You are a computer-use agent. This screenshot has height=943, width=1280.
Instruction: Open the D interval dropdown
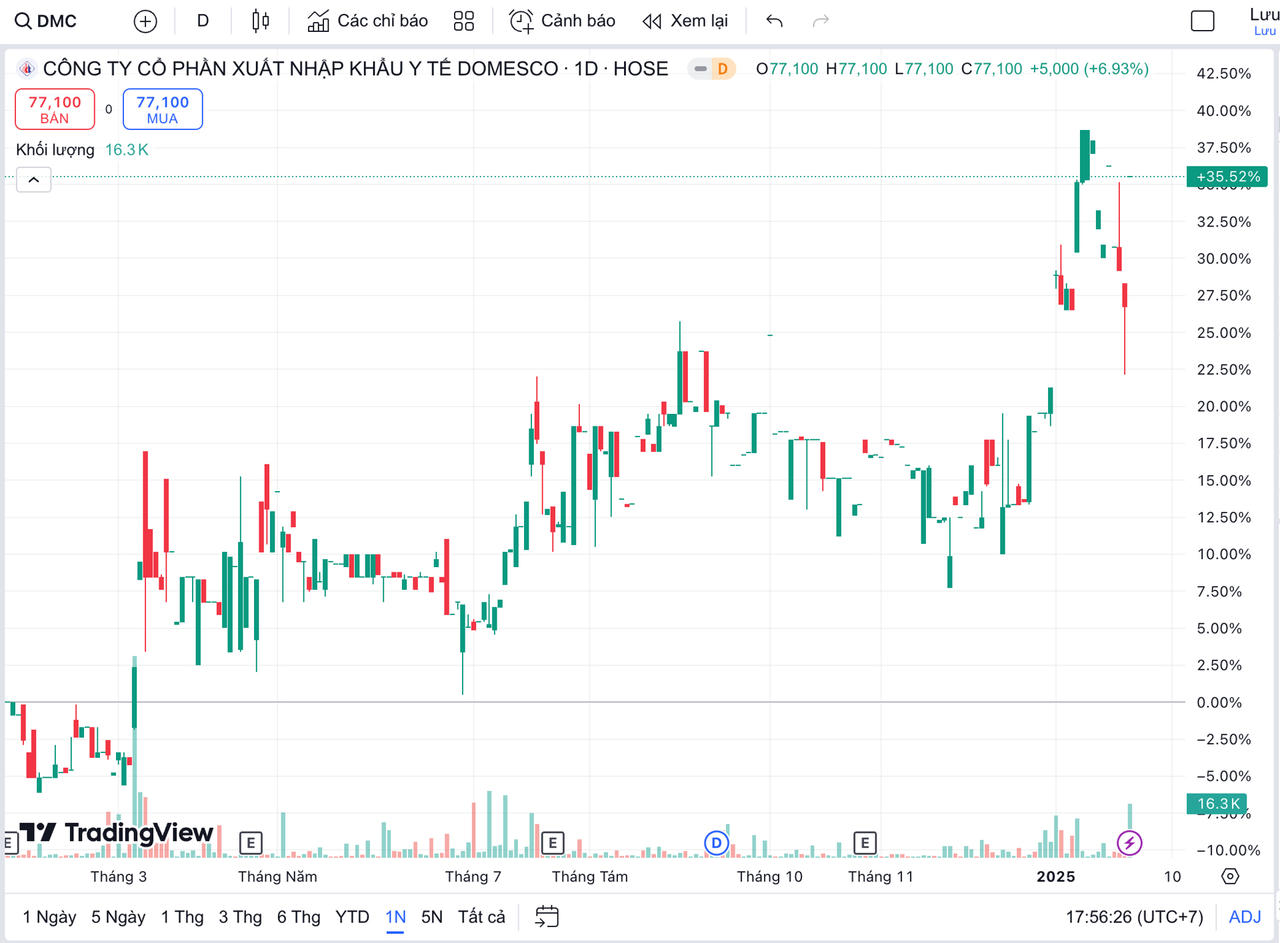[203, 21]
